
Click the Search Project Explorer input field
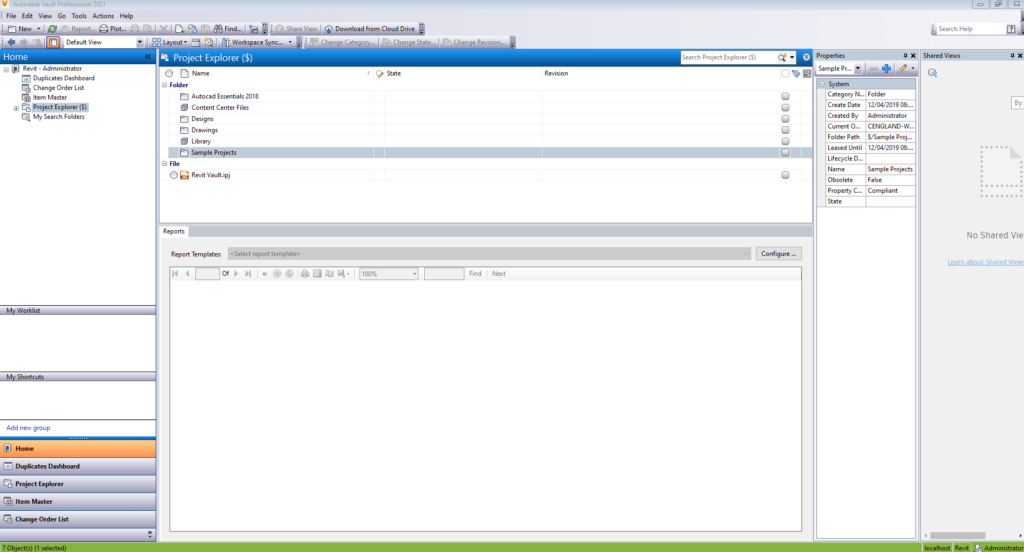click(x=728, y=57)
